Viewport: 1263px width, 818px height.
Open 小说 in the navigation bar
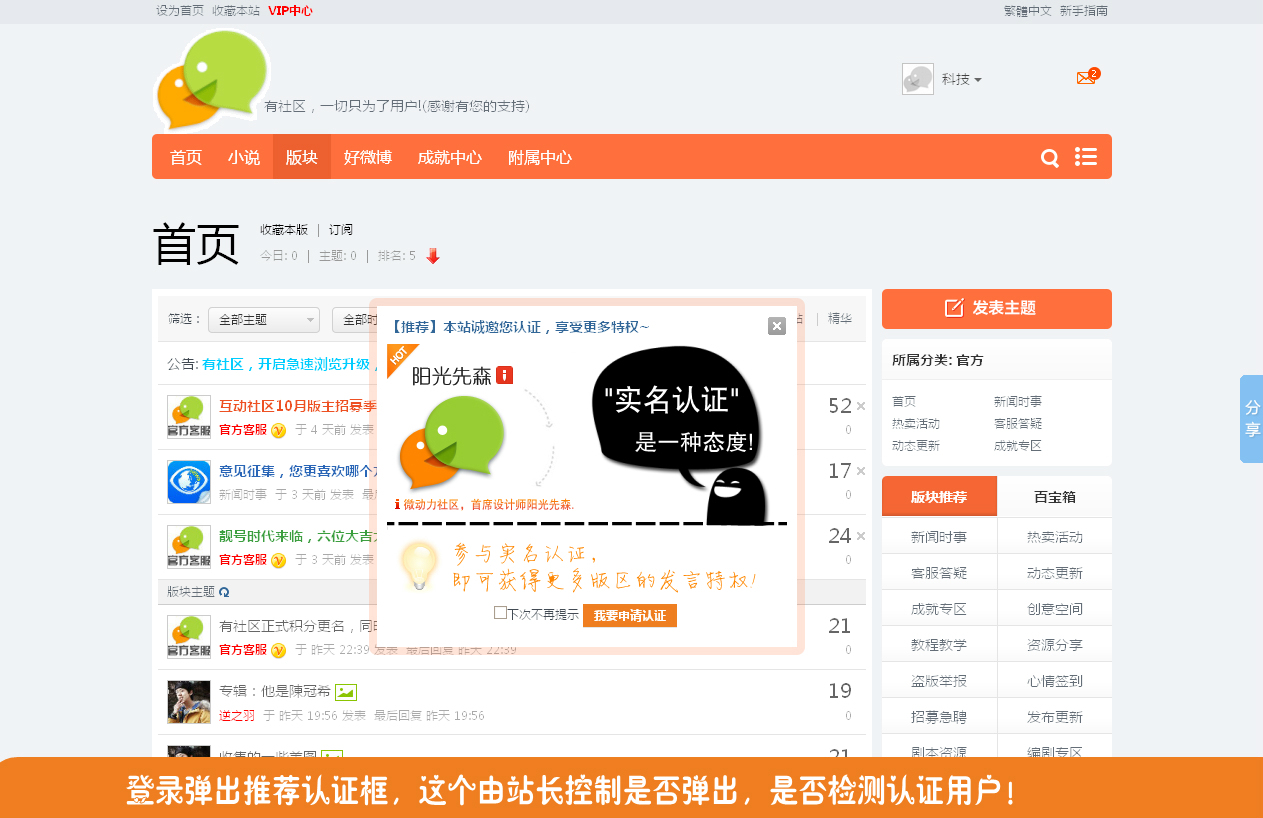coord(244,158)
